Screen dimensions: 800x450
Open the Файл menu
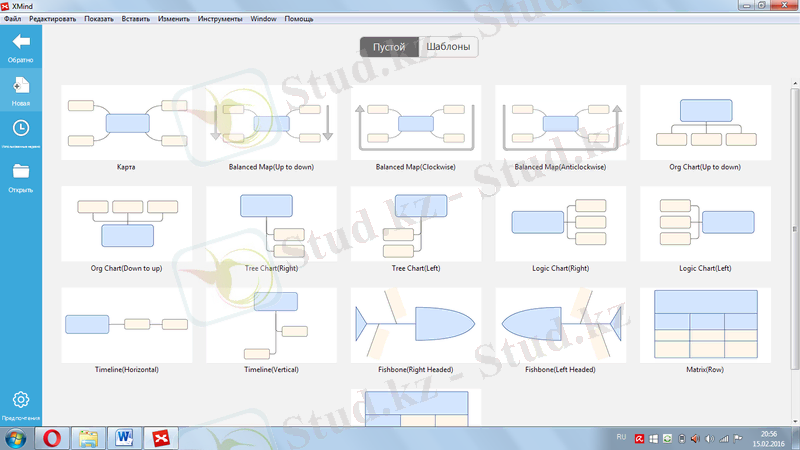coord(12,19)
